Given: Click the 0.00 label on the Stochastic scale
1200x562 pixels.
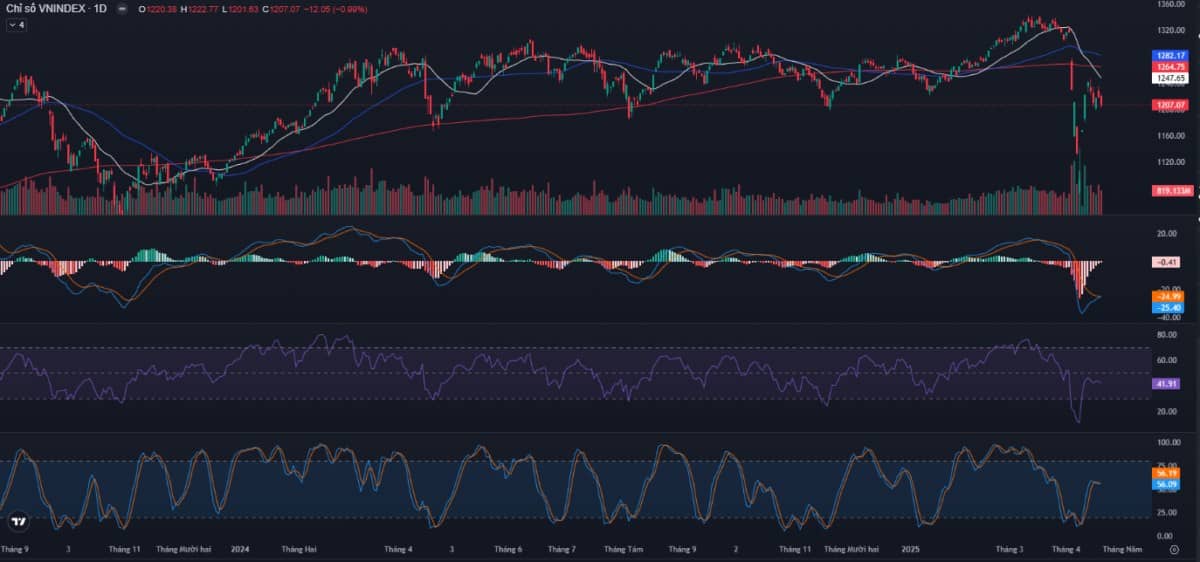Looking at the screenshot, I should click(1166, 537).
